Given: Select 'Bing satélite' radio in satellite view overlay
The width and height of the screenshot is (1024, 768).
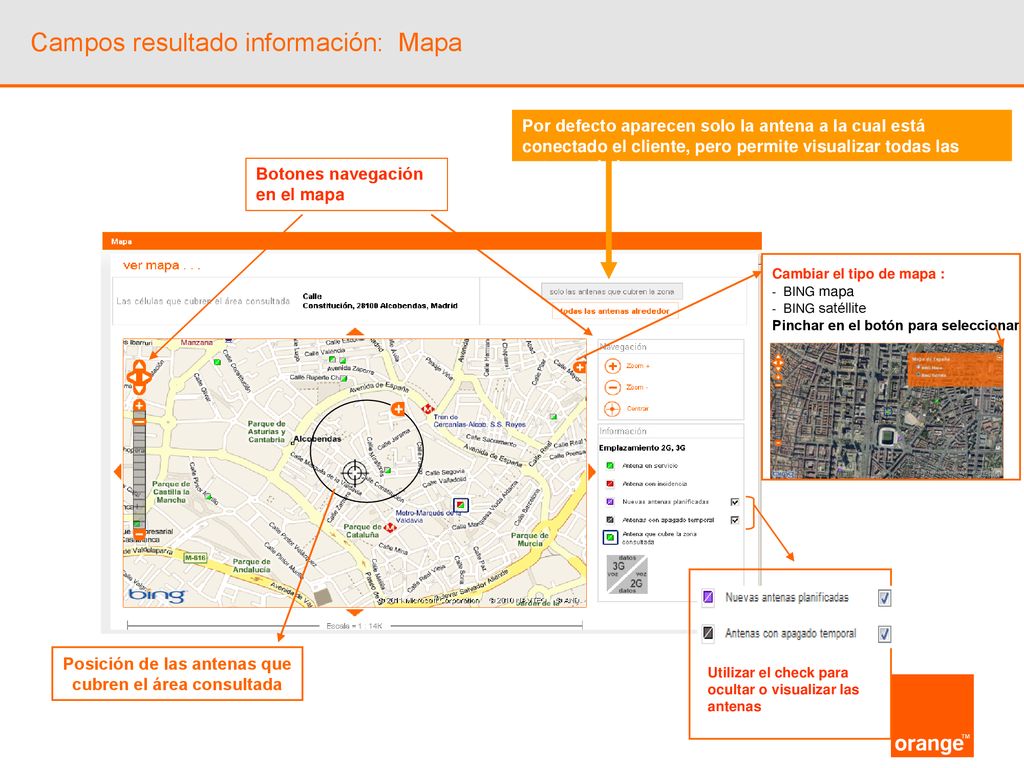Looking at the screenshot, I should coord(918,375).
